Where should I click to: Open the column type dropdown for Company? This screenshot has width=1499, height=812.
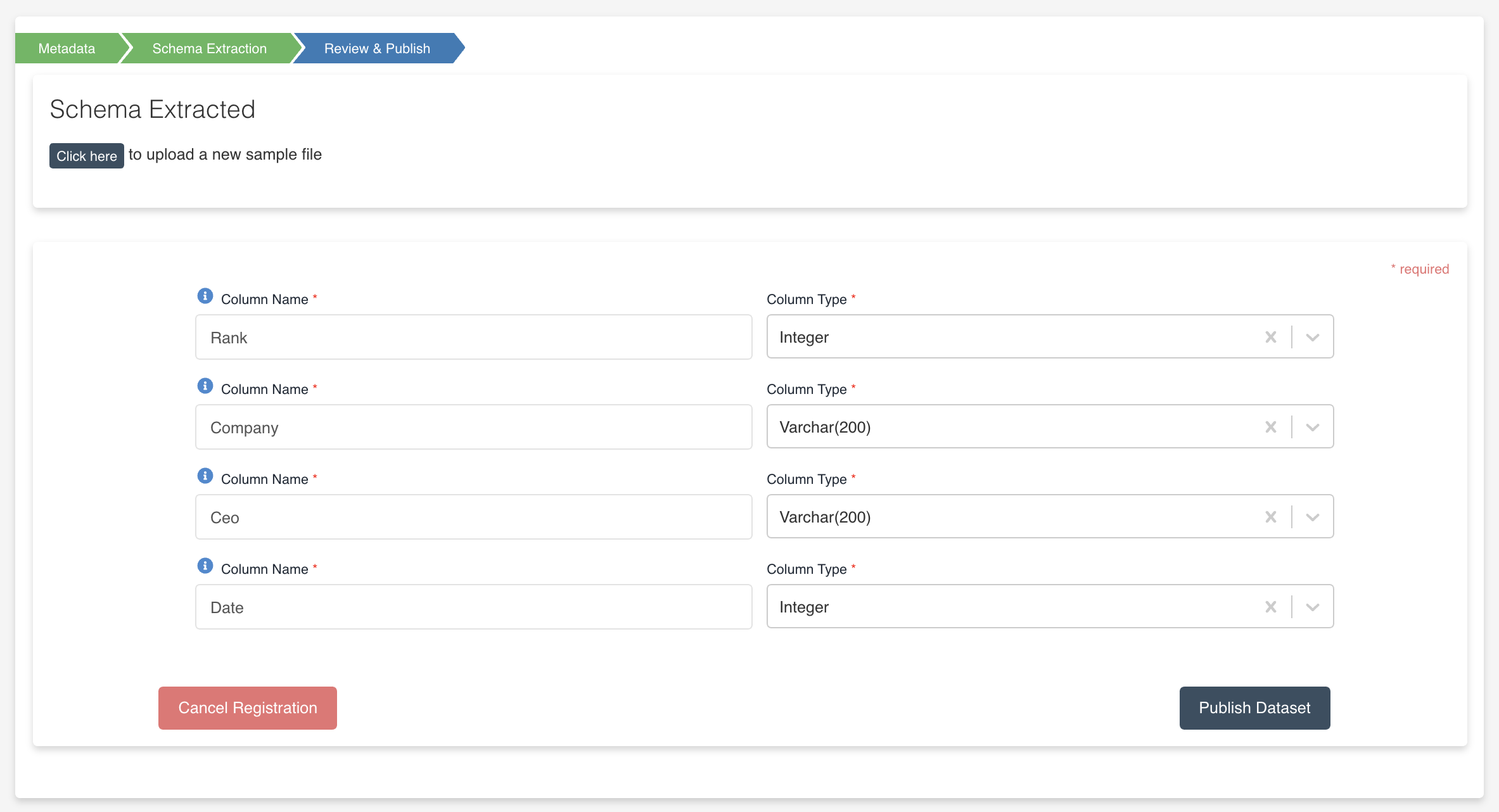point(1311,426)
